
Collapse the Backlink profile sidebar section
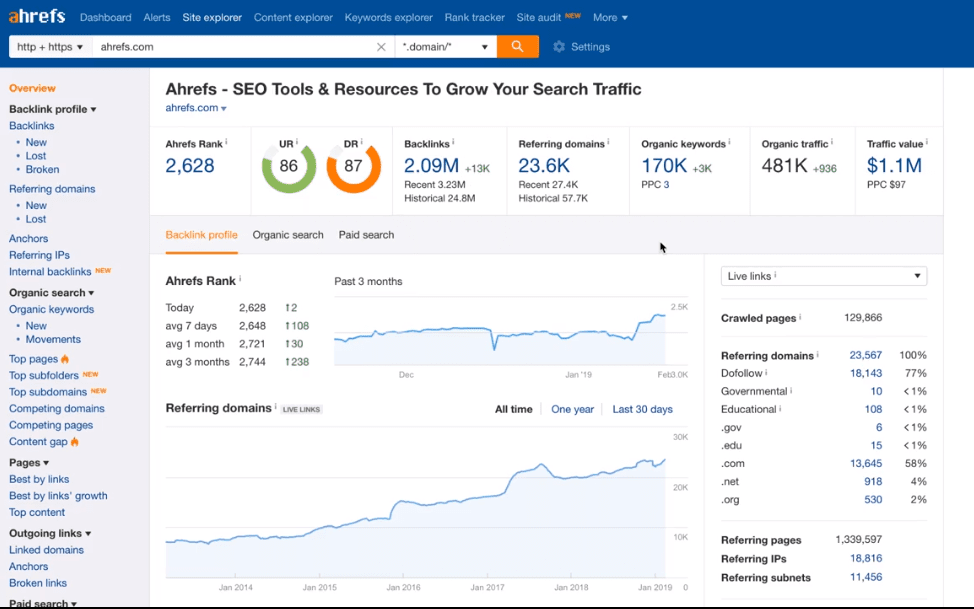coord(53,109)
